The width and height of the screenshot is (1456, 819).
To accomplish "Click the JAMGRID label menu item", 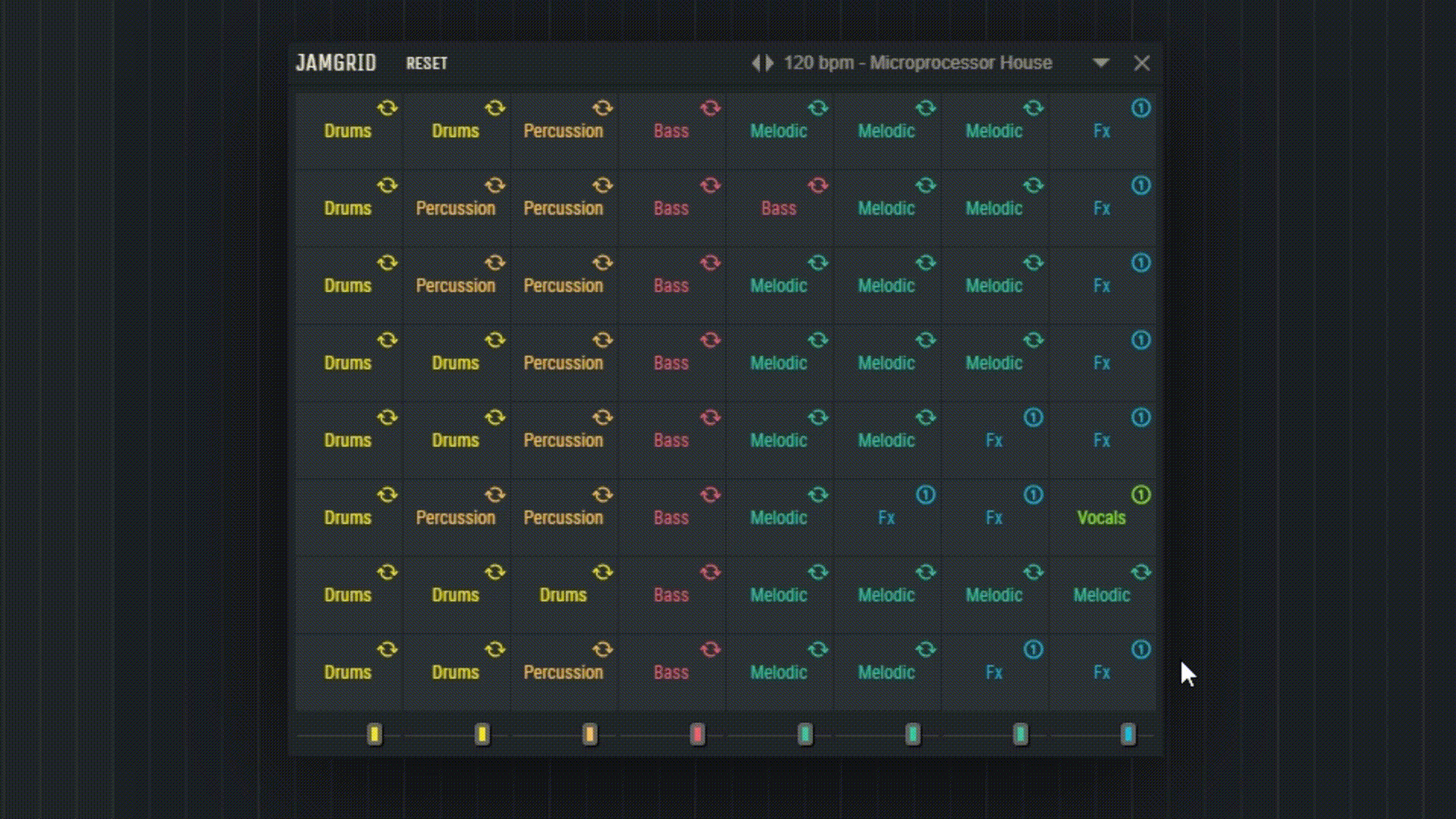I will coord(335,63).
